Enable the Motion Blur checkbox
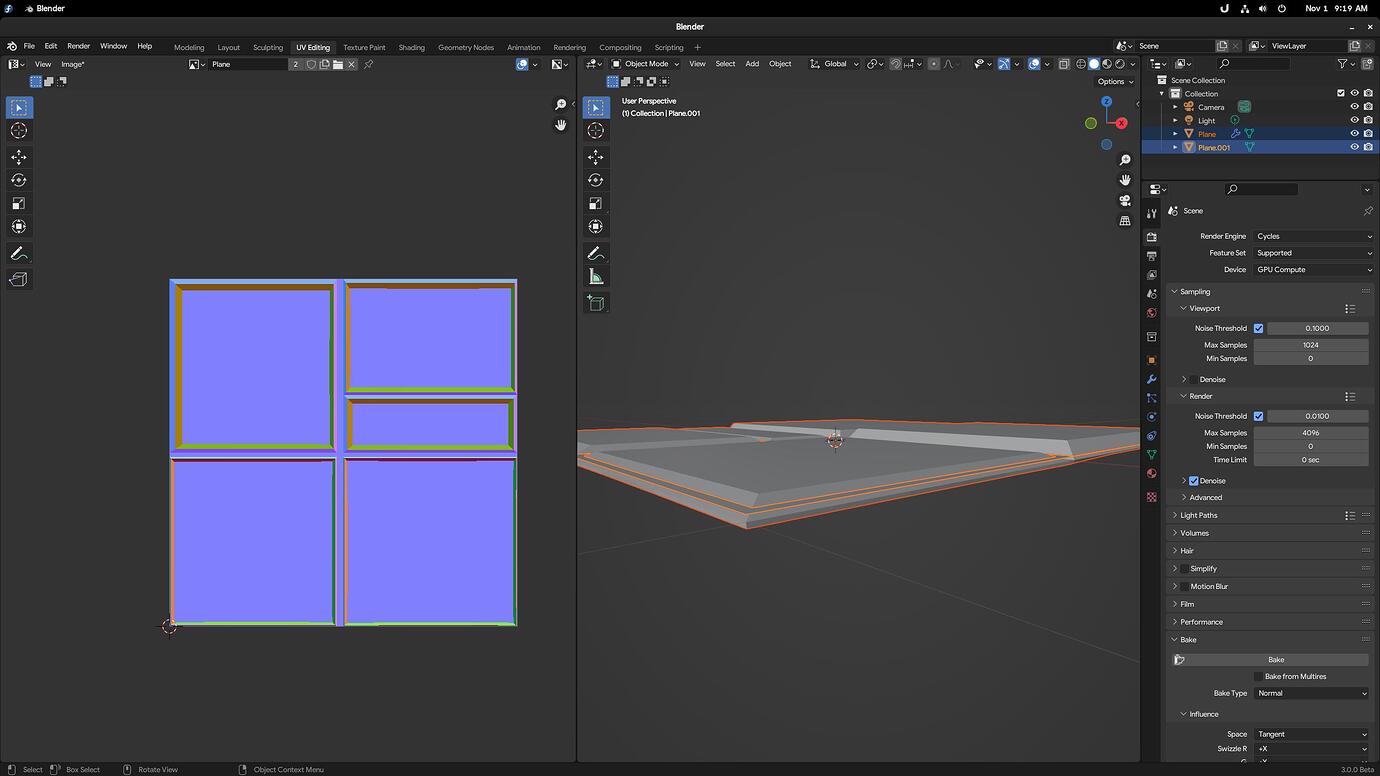1380x776 pixels. pyautogui.click(x=1184, y=587)
